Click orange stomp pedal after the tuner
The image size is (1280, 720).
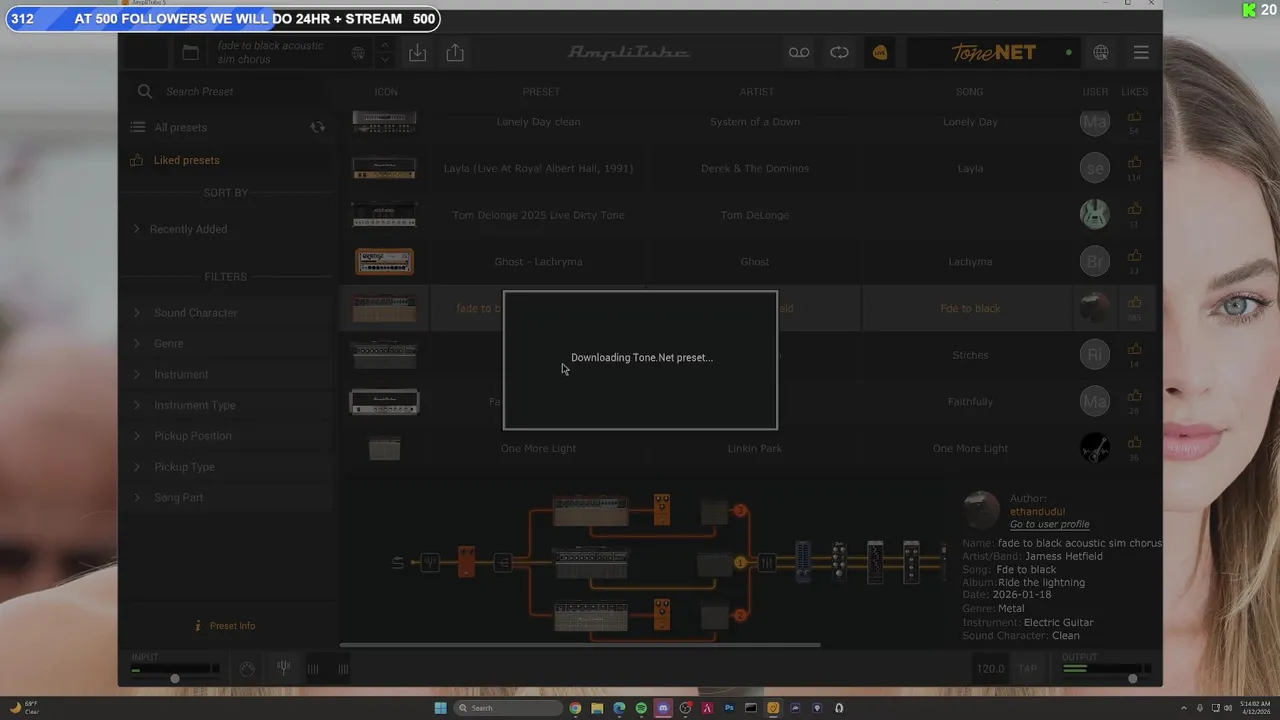(x=466, y=562)
